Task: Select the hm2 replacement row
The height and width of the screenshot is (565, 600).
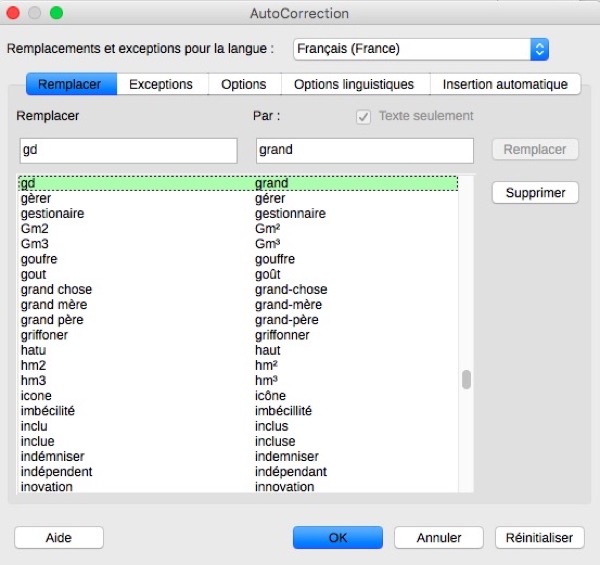Action: [x=34, y=366]
